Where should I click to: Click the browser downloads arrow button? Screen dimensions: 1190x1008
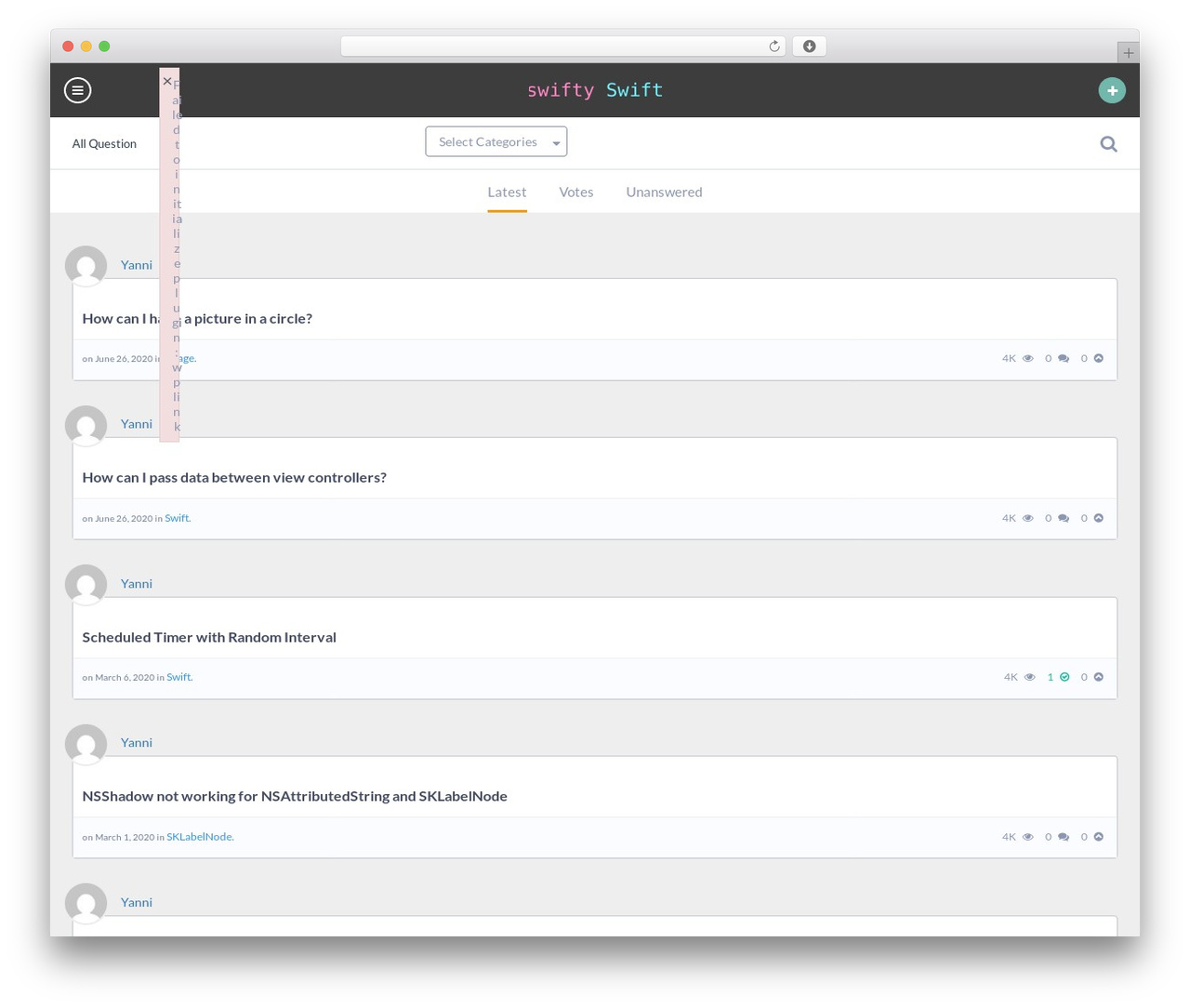809,46
